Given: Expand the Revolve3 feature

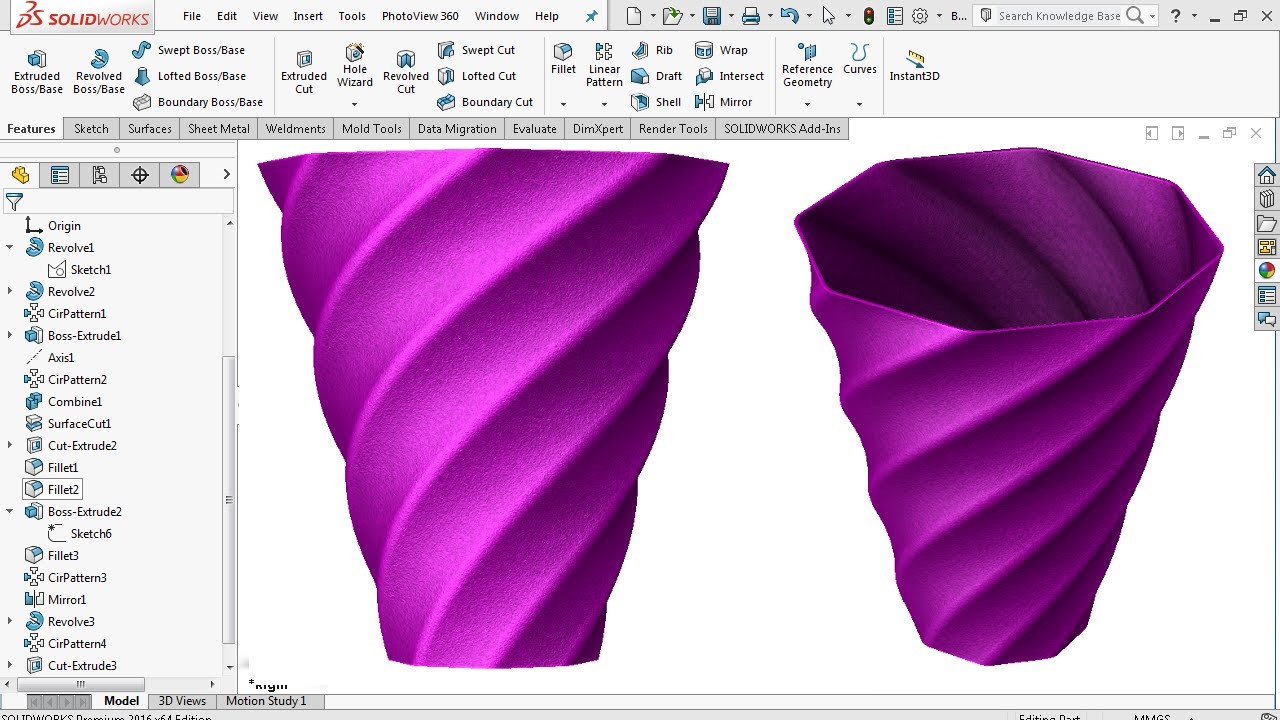Looking at the screenshot, I should pyautogui.click(x=10, y=621).
